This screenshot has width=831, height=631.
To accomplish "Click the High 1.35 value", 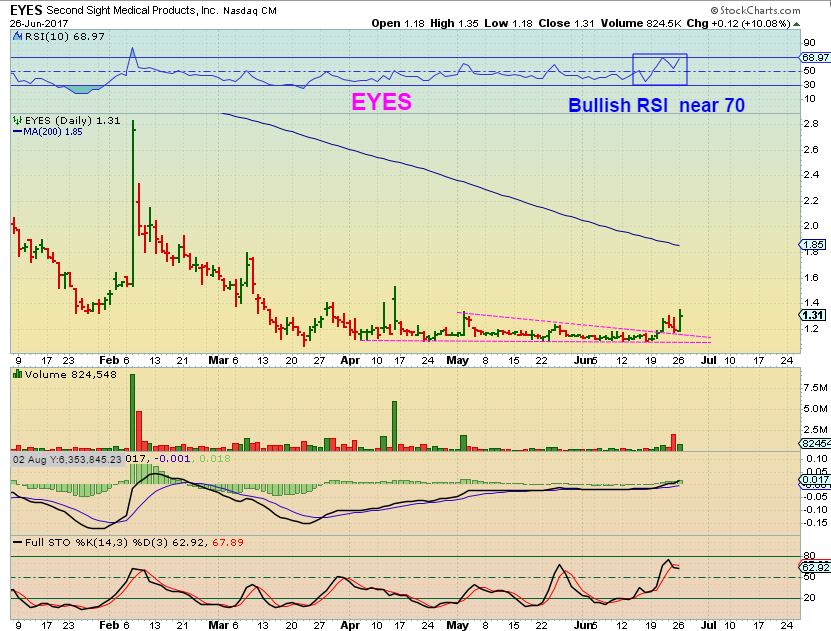I will pos(454,23).
